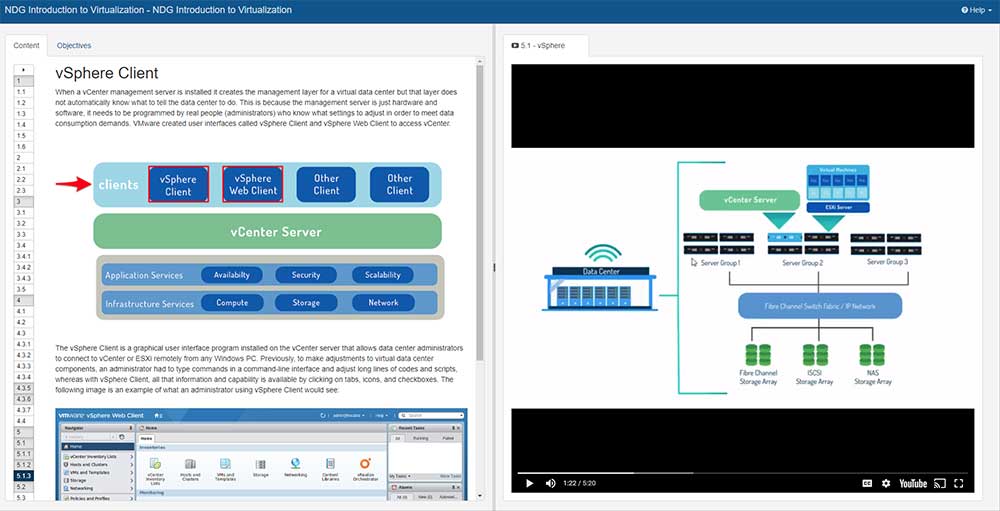
Task: Select the highlighted subsection 5.1.3
Action: tap(24, 476)
